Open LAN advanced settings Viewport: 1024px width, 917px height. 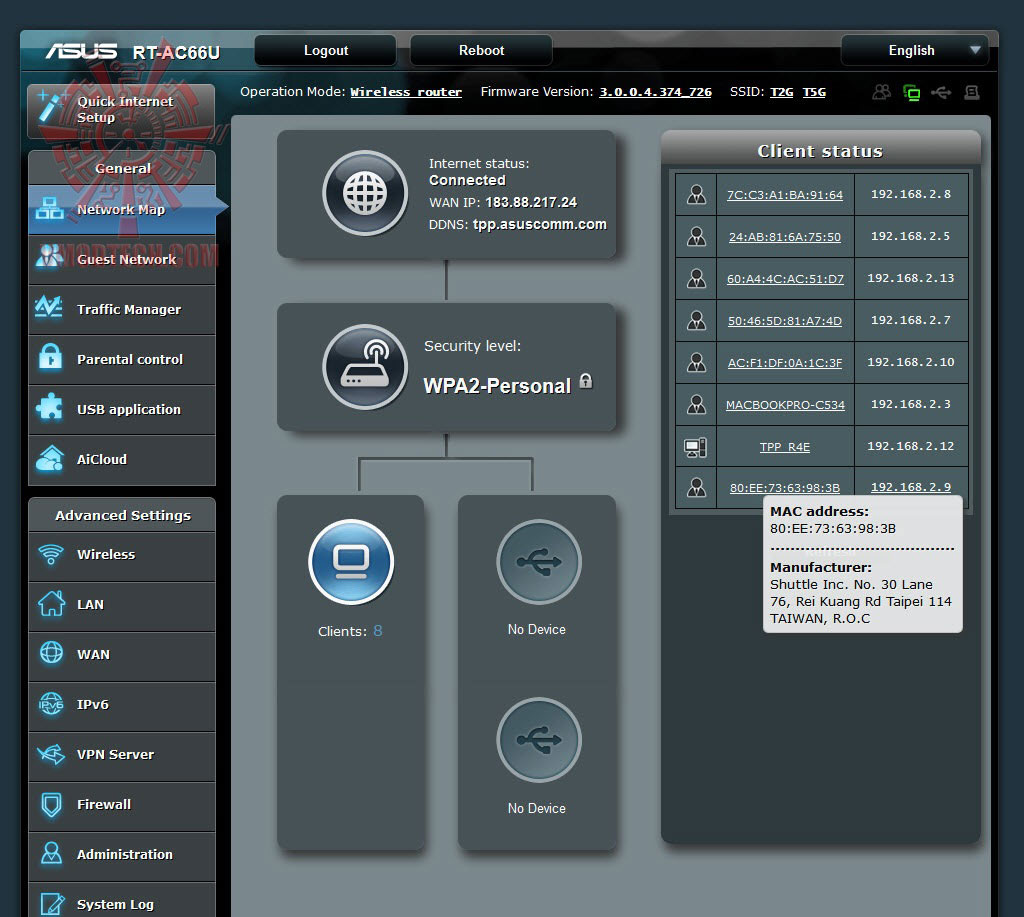[x=121, y=605]
